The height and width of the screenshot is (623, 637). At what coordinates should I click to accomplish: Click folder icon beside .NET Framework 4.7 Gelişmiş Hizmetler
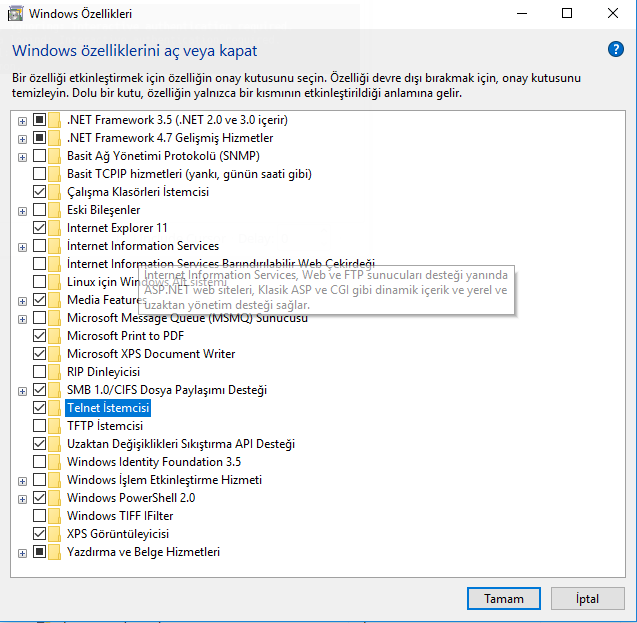click(54, 138)
